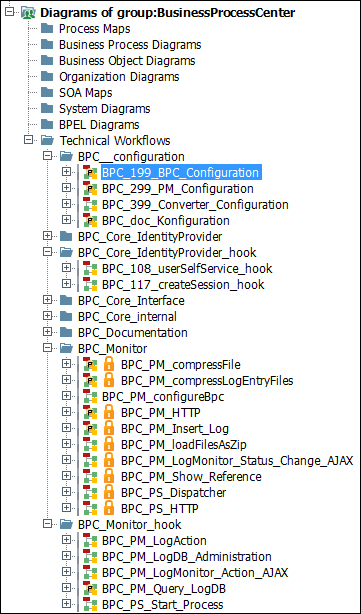
Task: Click the Business Process Diagrams folder icon
Action: pos(47,45)
